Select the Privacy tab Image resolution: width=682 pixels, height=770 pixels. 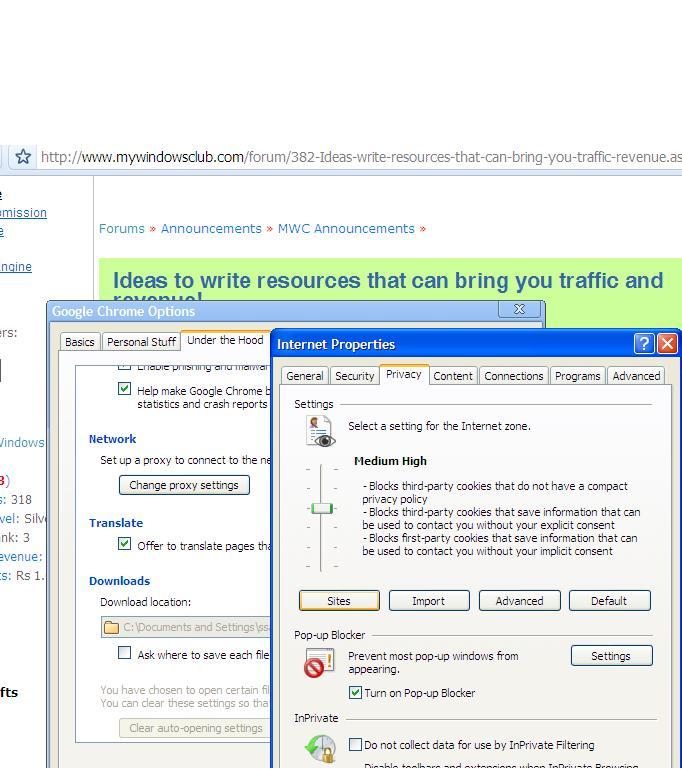coord(404,374)
